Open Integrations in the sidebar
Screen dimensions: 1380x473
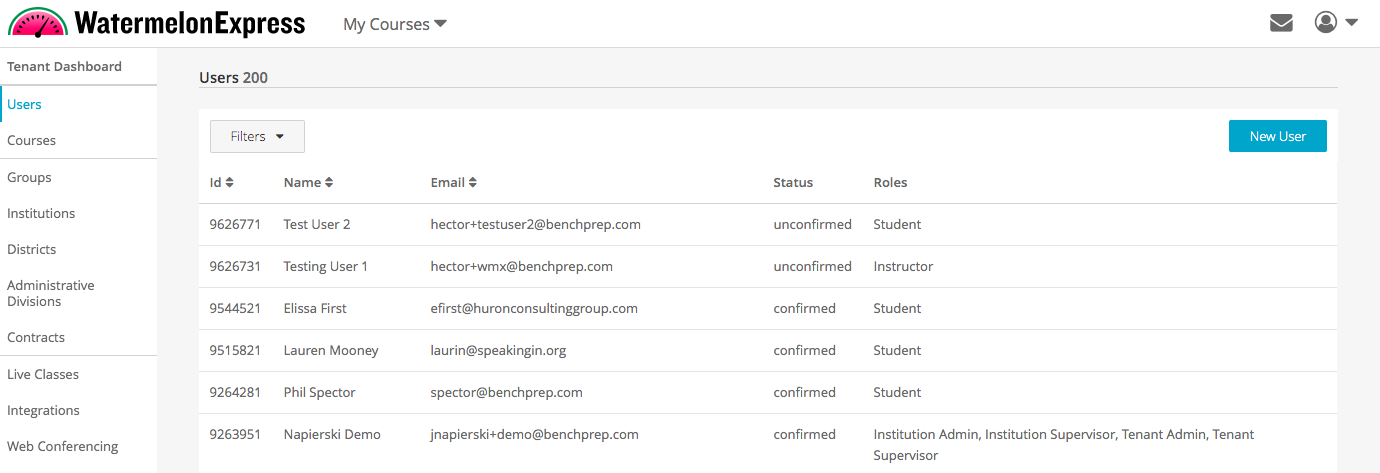pyautogui.click(x=43, y=411)
